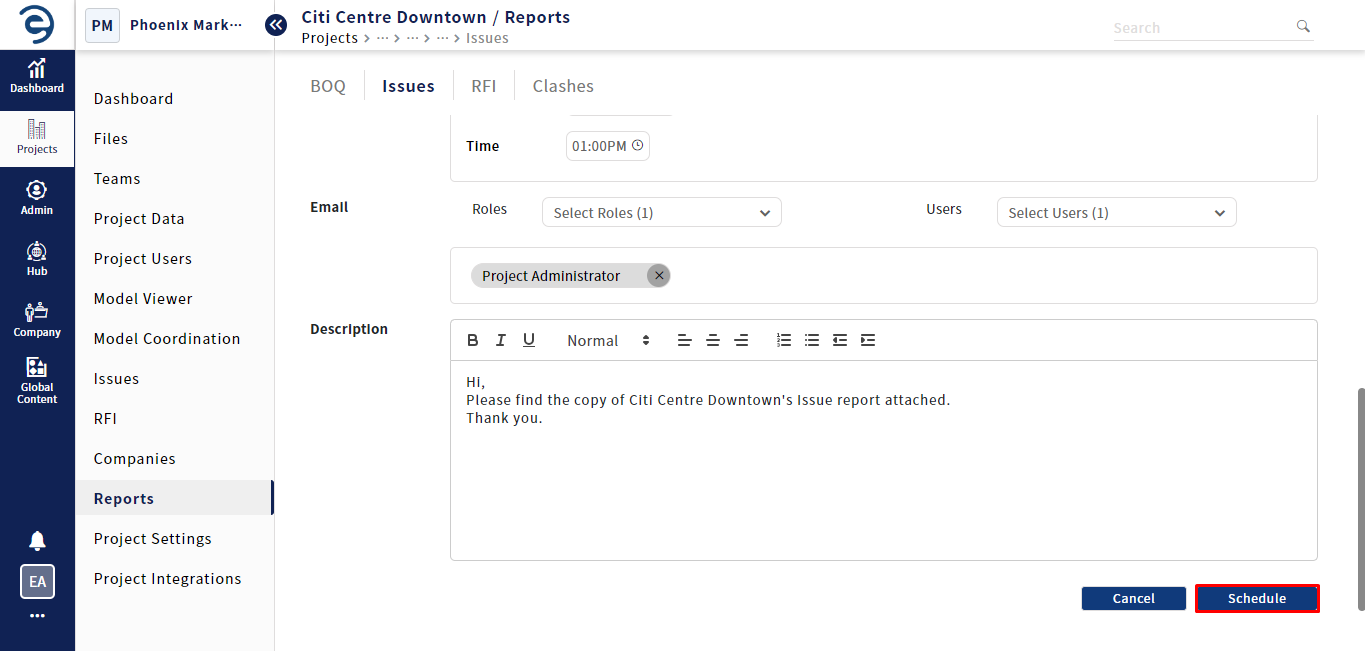Open EA user avatar menu

37,581
